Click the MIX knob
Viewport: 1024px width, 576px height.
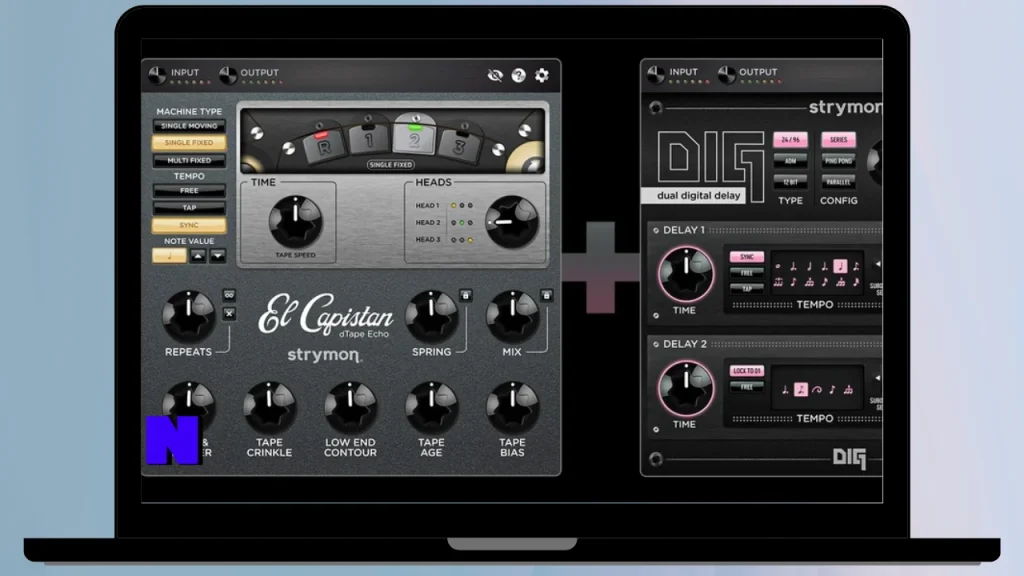coord(512,317)
